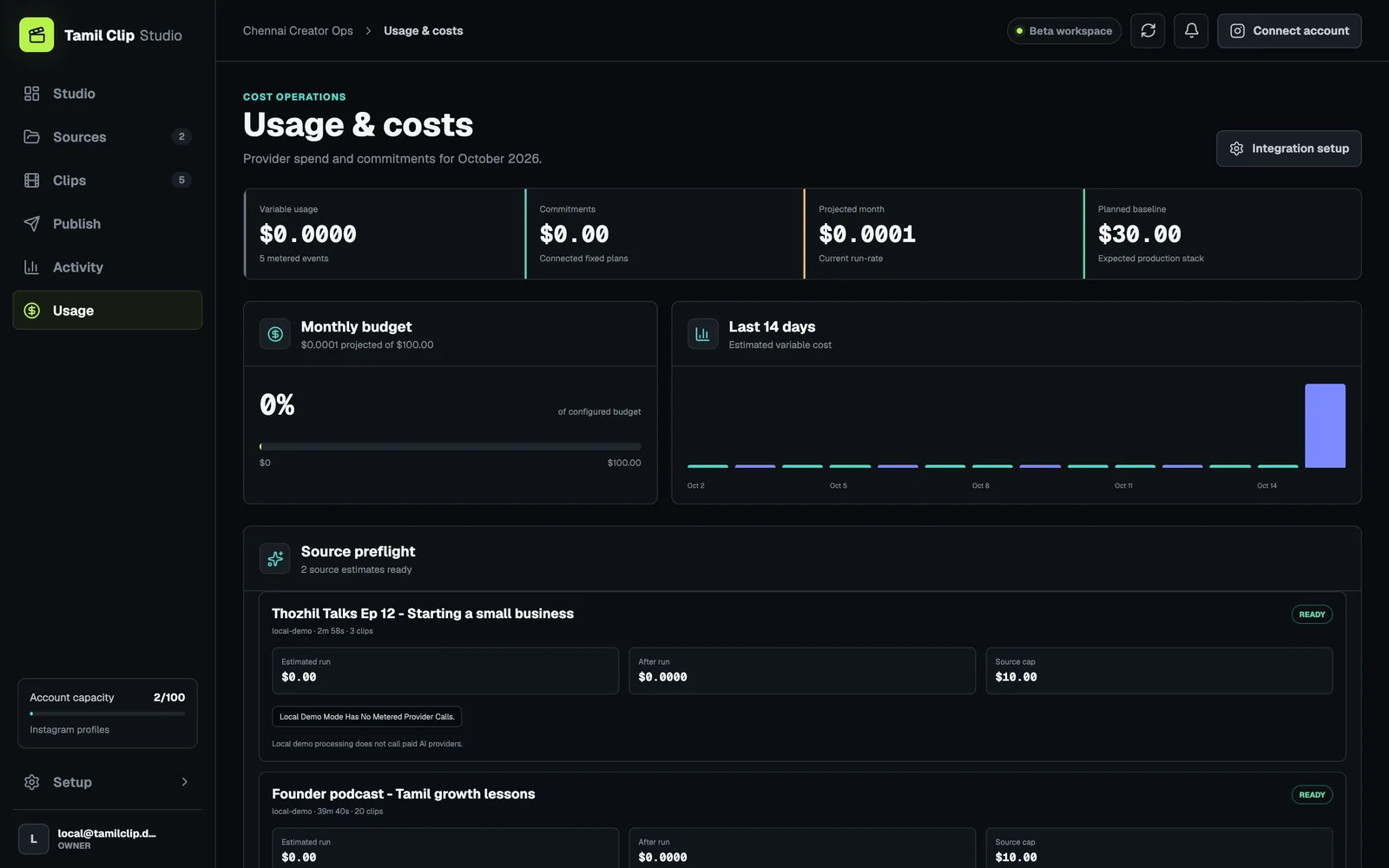
Task: Select the Usage sidebar item
Action: coord(107,311)
